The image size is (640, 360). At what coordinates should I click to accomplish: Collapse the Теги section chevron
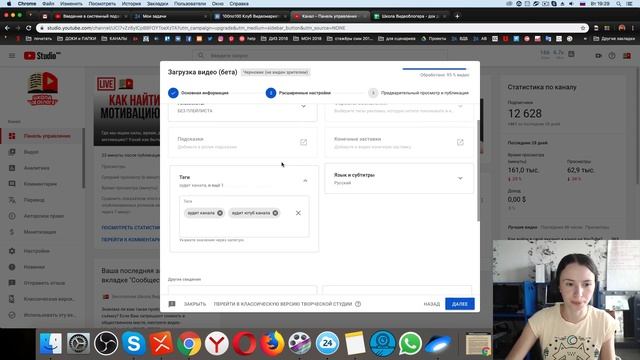(305, 180)
